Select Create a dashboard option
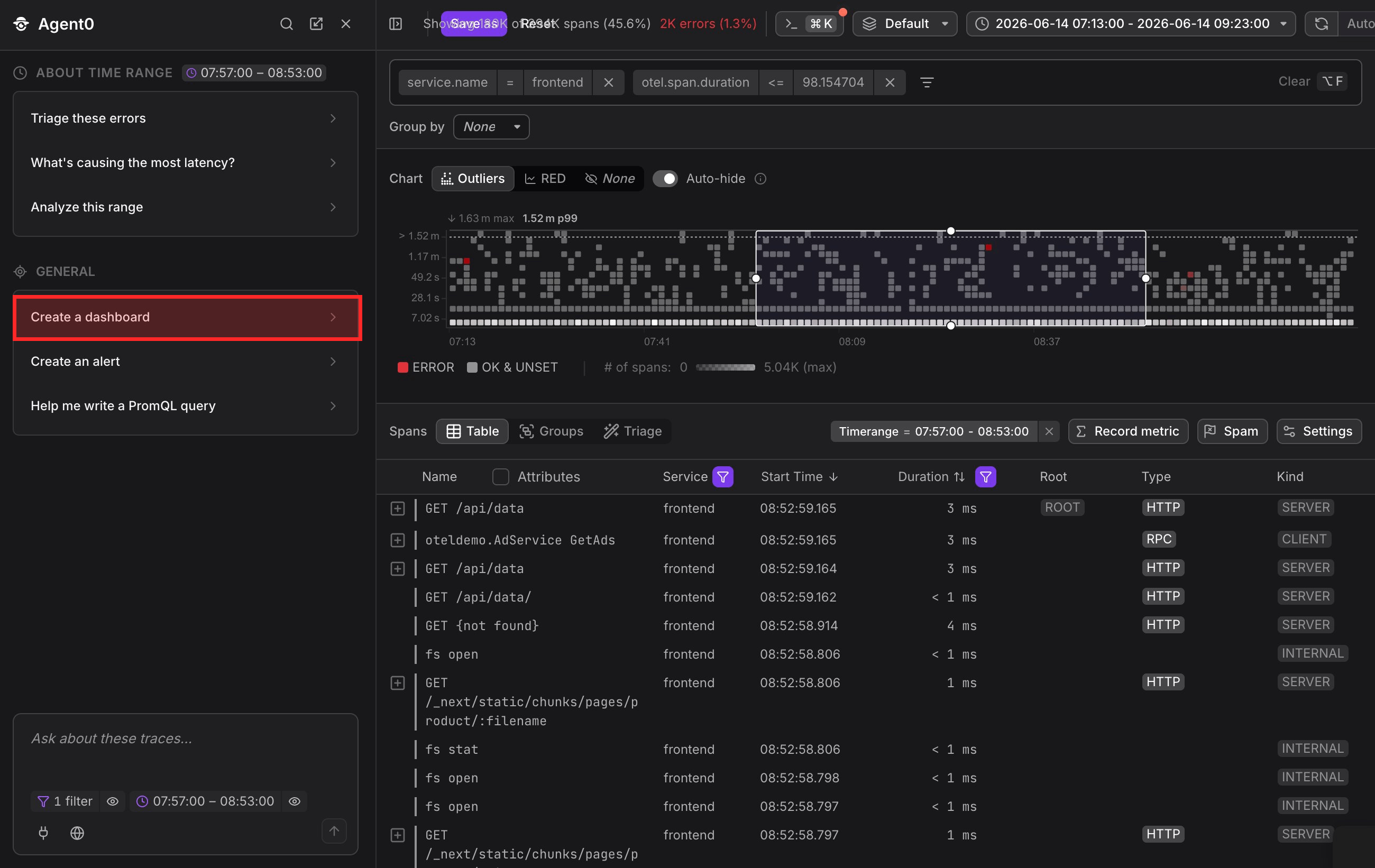 tap(185, 317)
